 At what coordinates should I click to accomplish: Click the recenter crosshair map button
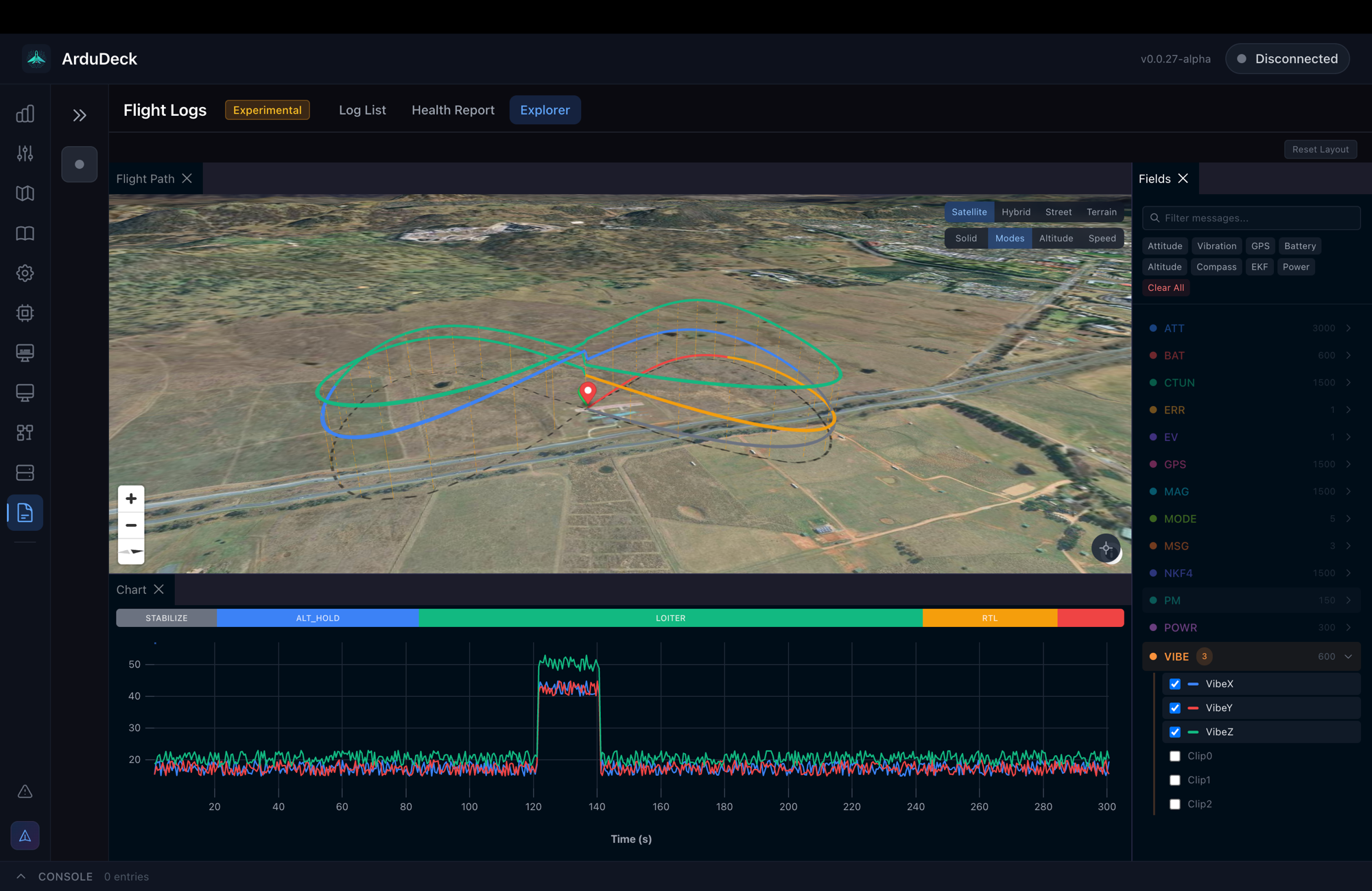(1106, 548)
